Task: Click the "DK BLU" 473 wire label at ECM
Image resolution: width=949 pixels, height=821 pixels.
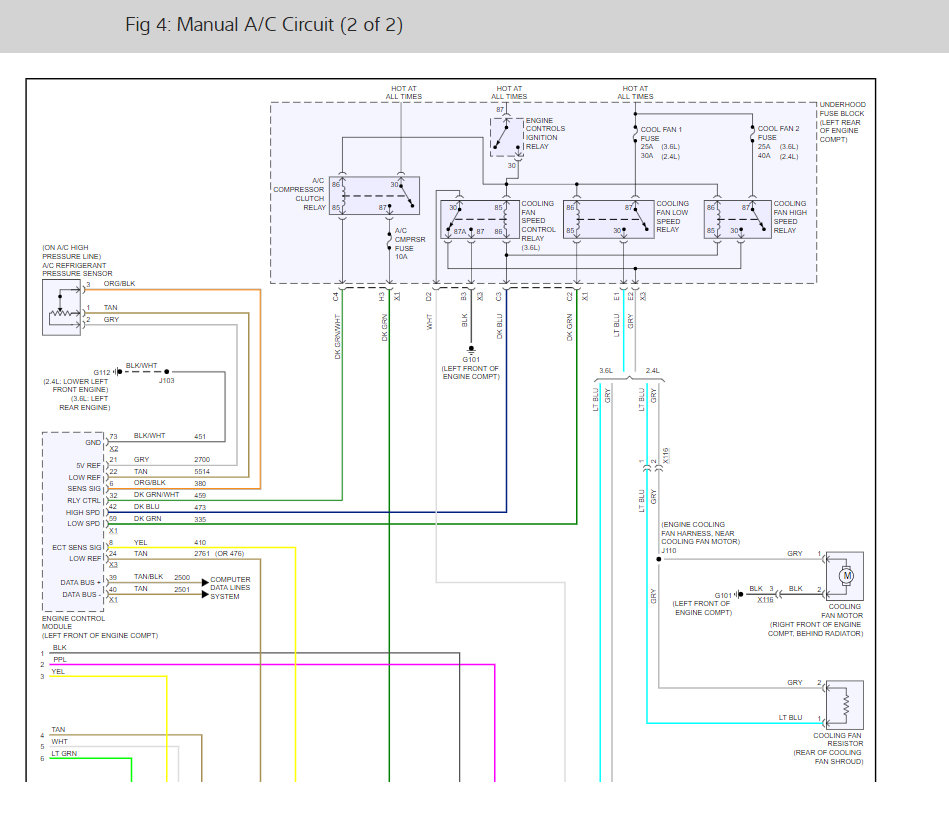Action: (x=146, y=506)
